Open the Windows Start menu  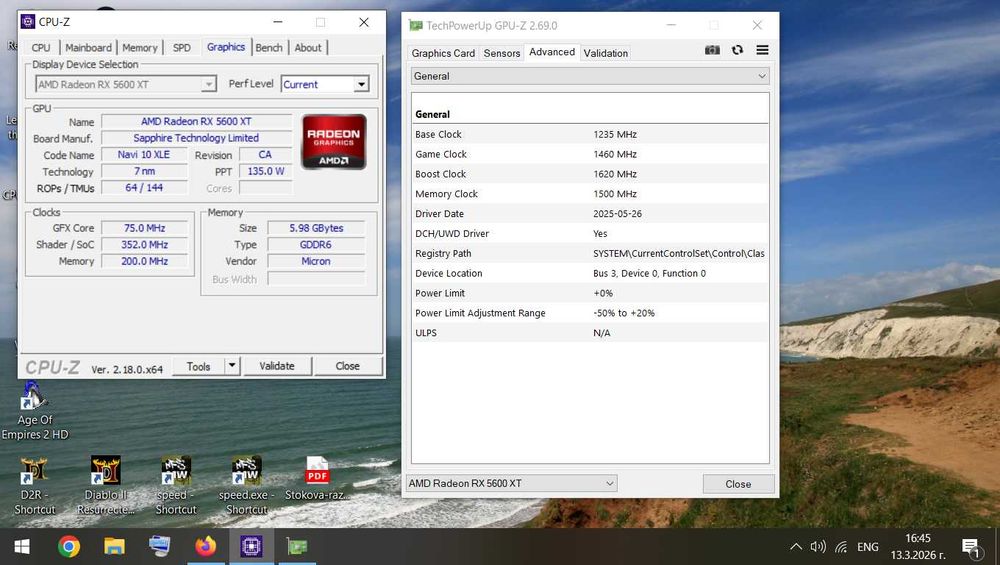[22, 547]
